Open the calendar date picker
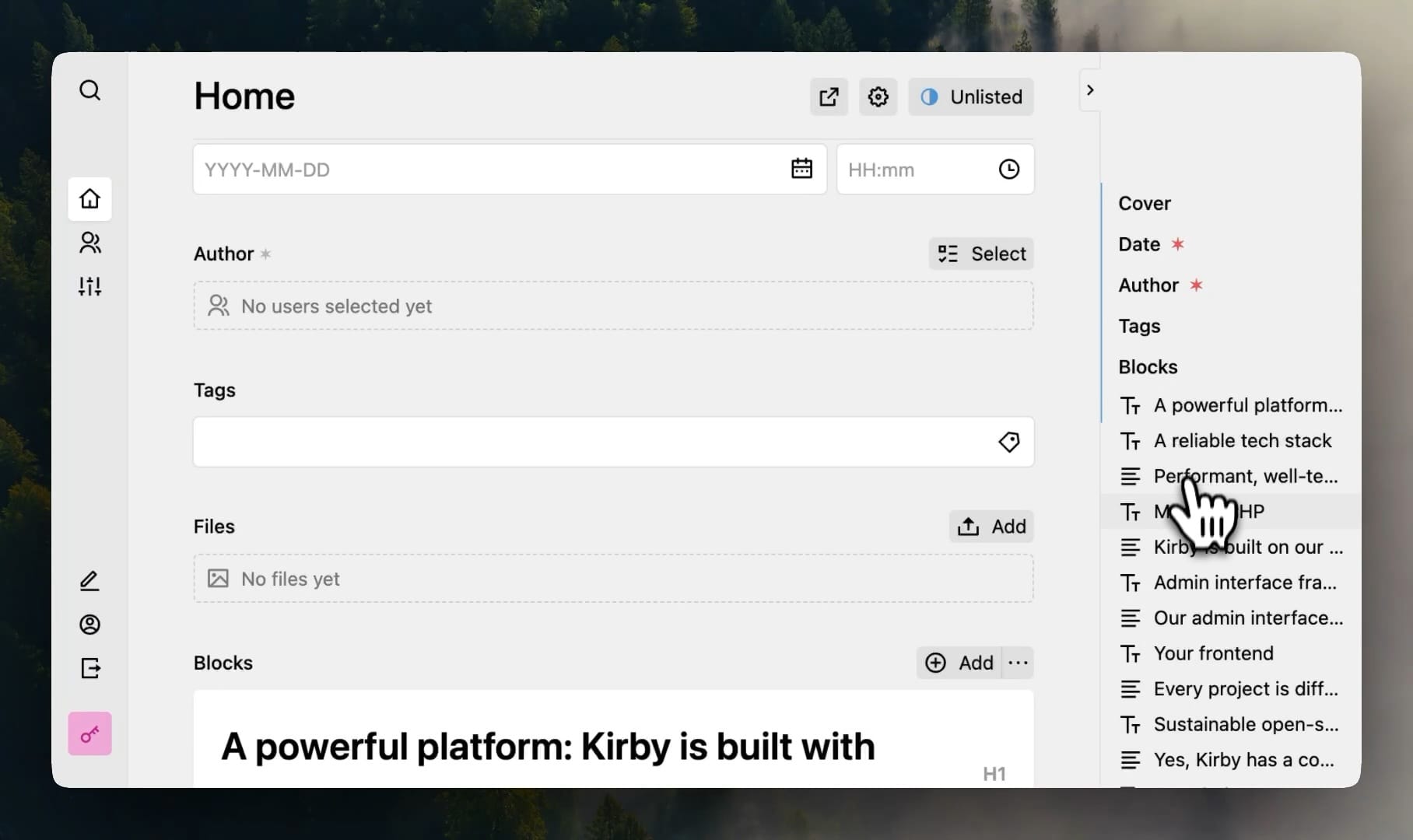The height and width of the screenshot is (840, 1413). (x=801, y=169)
